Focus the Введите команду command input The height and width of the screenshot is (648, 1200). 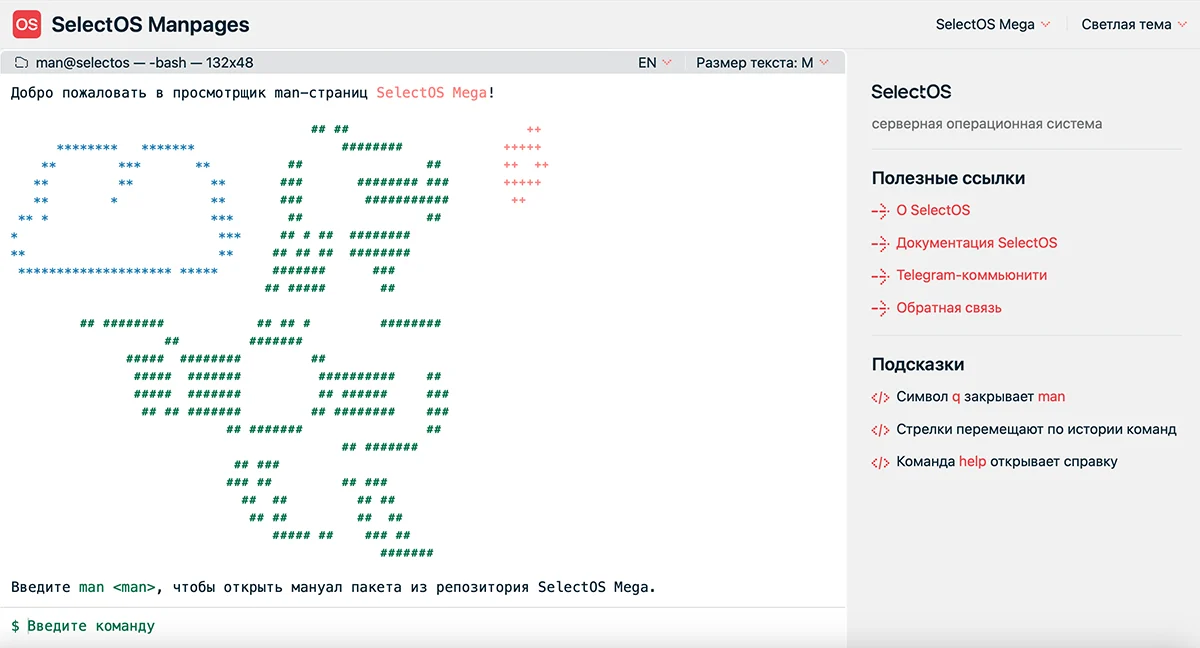[400, 626]
